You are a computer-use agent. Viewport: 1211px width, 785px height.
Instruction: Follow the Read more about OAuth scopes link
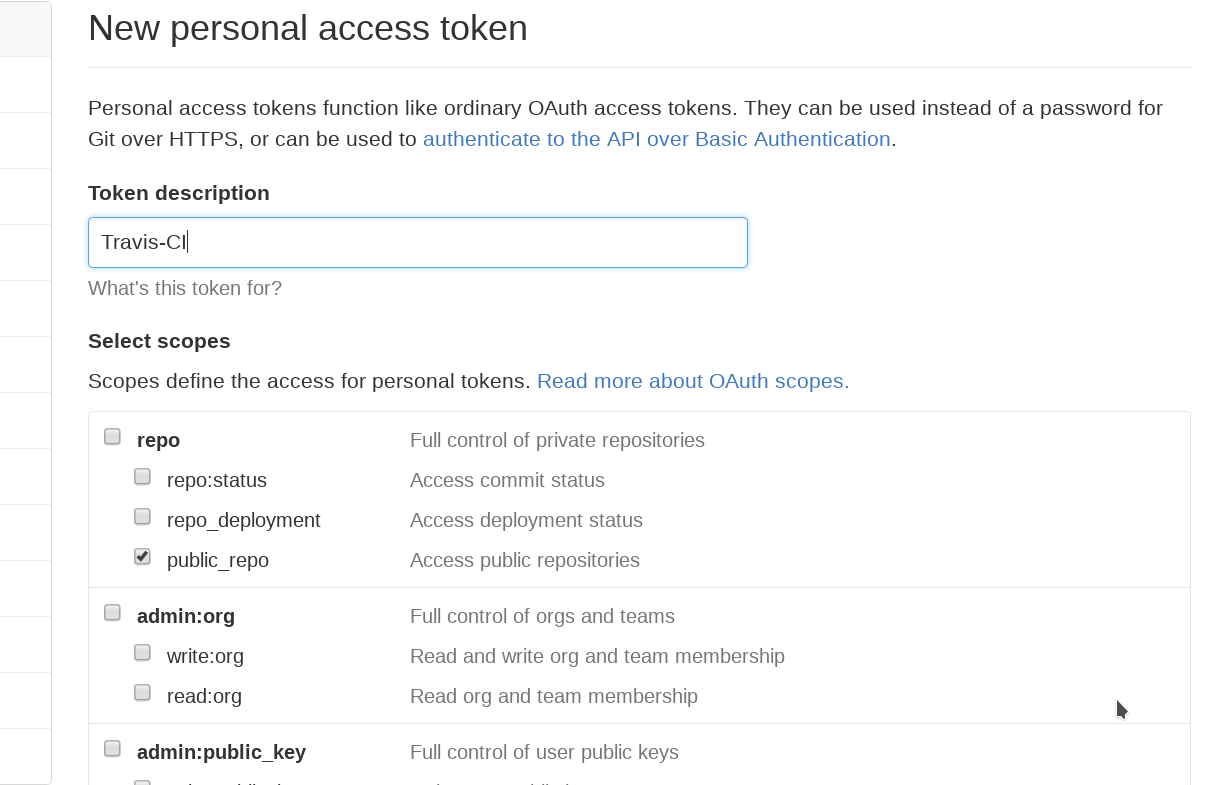tap(693, 381)
